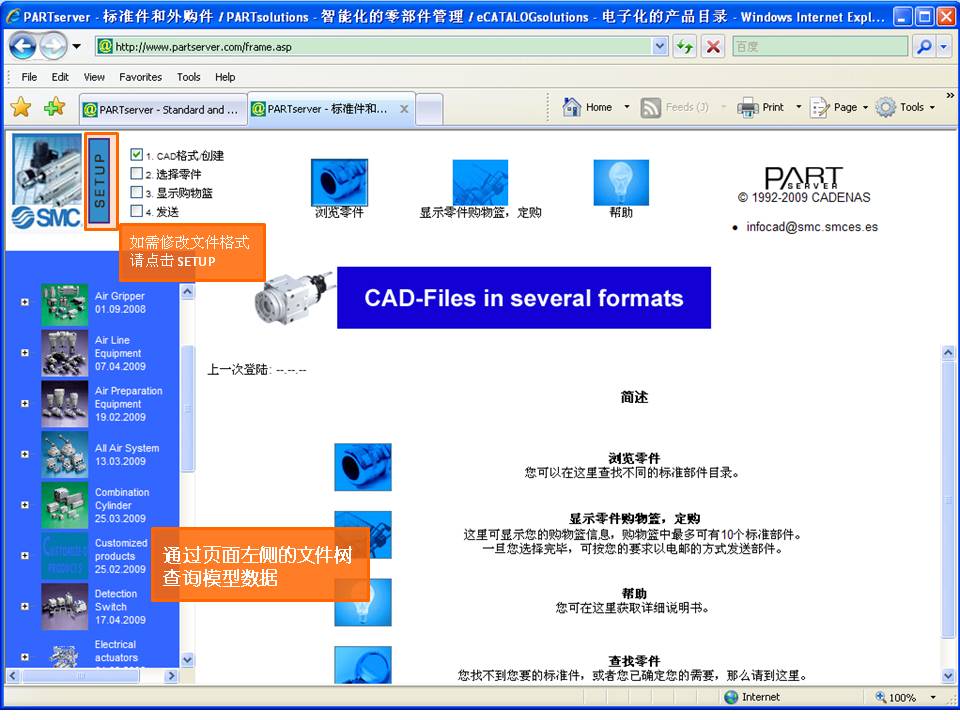This screenshot has width=960, height=720.
Task: Toggle the 4. 发送 checkbox
Action: tap(137, 211)
